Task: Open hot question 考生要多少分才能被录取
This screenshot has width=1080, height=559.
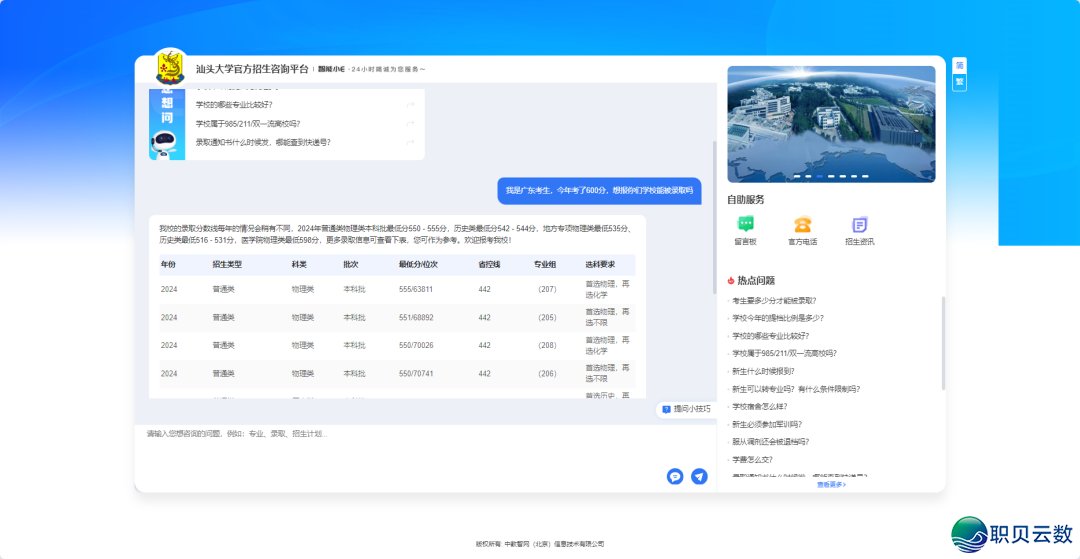Action: [774, 300]
